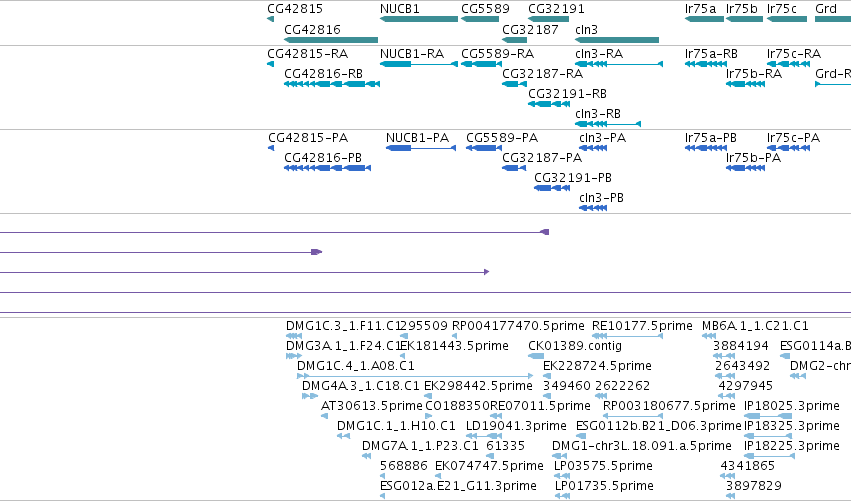The height and width of the screenshot is (501, 851).
Task: Select the CG32187-RA transcript
Action: coord(515,84)
